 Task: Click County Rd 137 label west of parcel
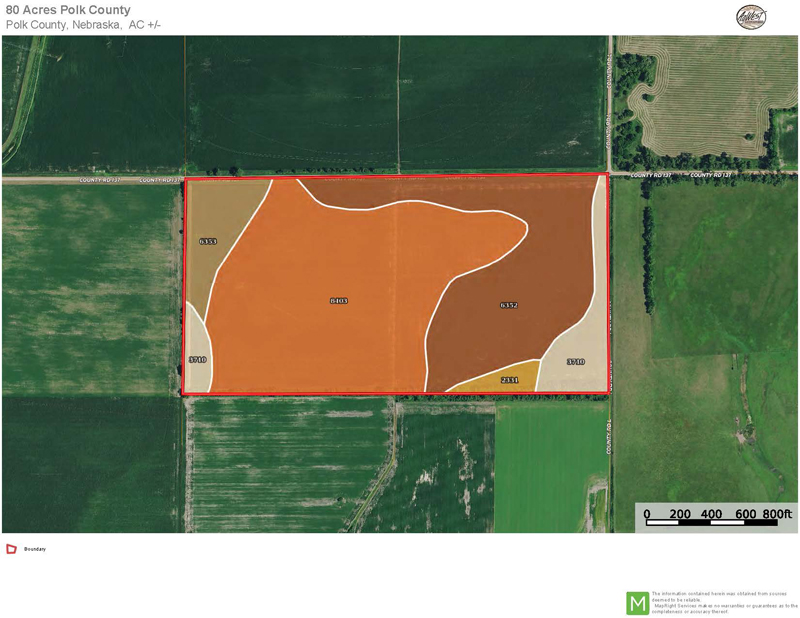coord(100,180)
